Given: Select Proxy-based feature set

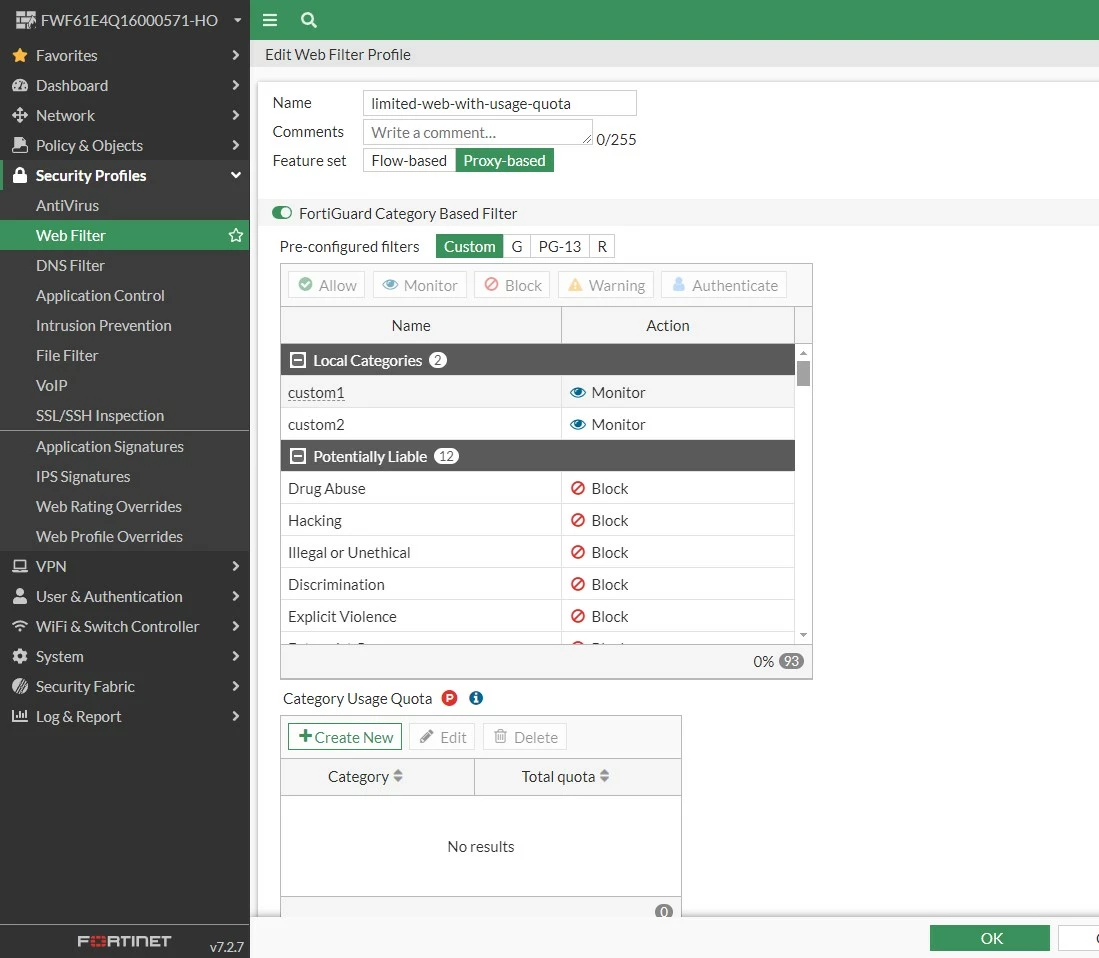Looking at the screenshot, I should (505, 160).
